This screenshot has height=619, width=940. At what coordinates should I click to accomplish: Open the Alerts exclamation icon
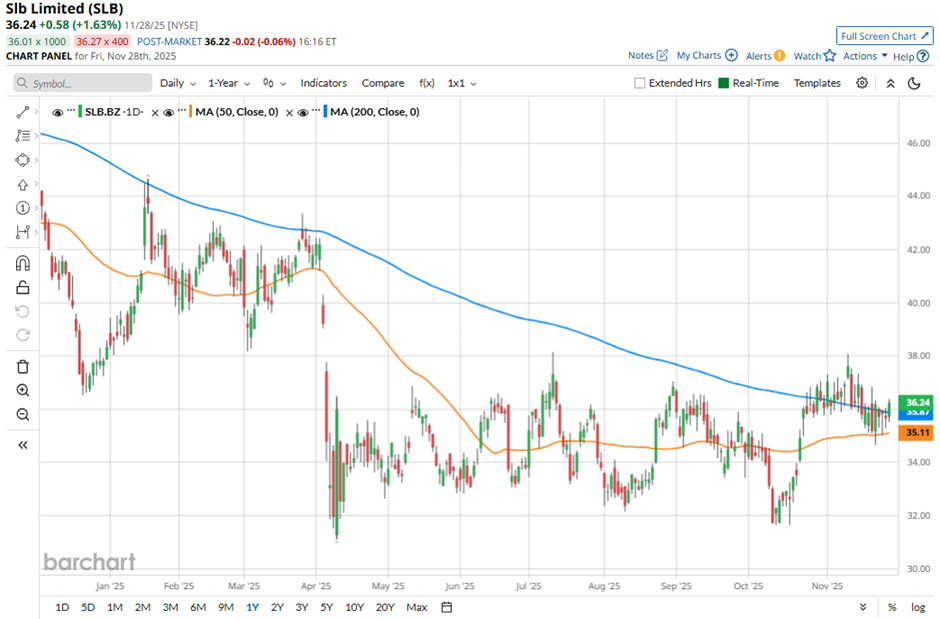click(779, 56)
